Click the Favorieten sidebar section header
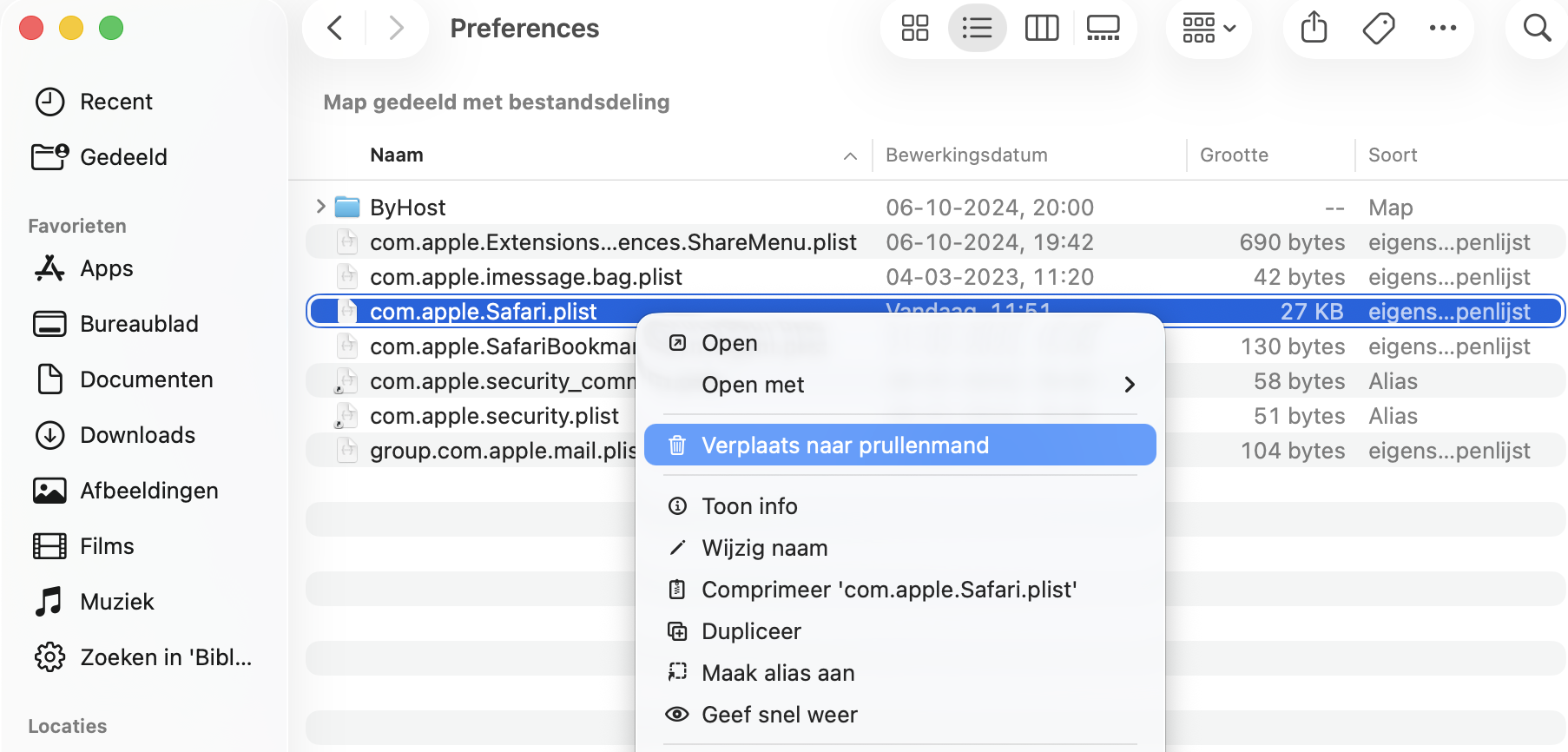1568x752 pixels. tap(77, 226)
